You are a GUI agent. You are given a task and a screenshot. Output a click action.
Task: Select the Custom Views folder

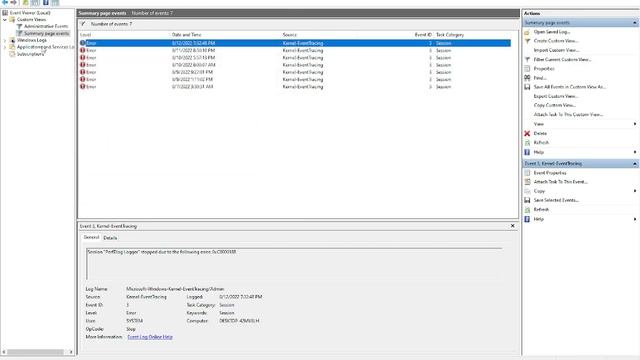(31, 20)
